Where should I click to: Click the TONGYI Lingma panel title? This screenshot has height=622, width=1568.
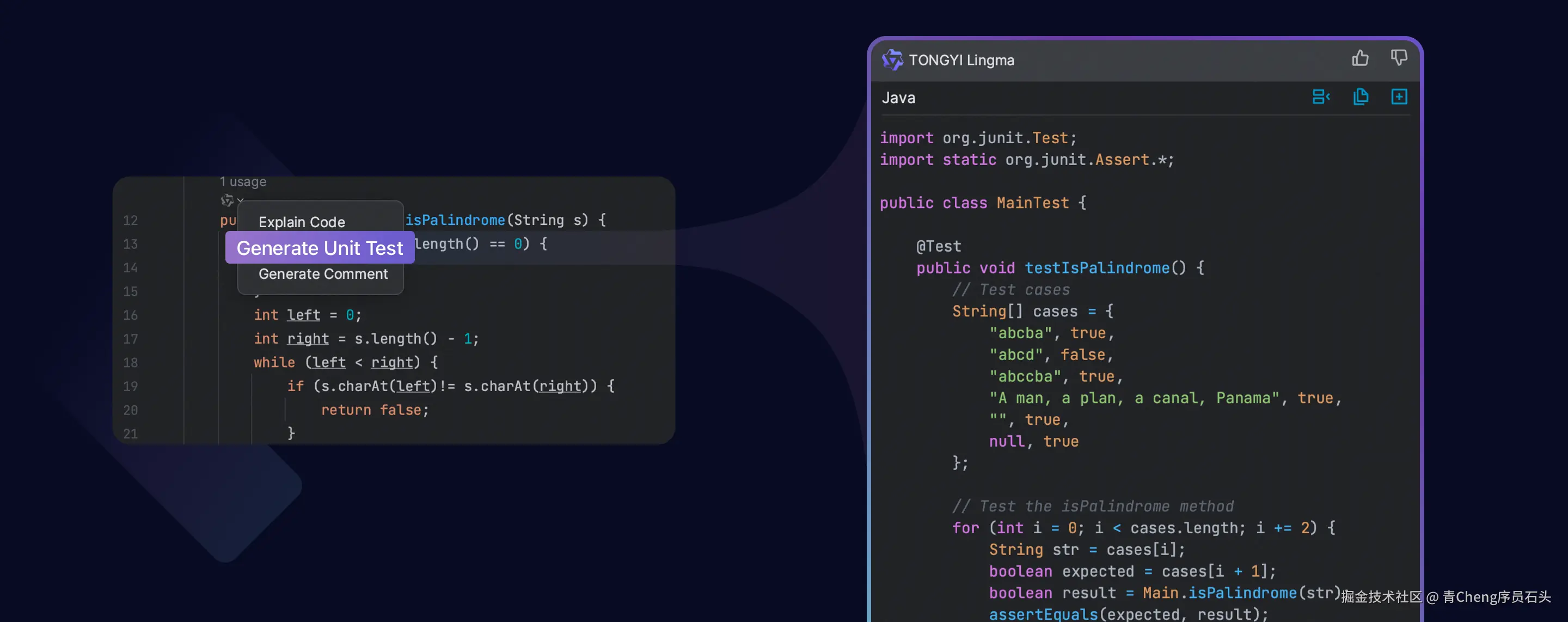[961, 60]
